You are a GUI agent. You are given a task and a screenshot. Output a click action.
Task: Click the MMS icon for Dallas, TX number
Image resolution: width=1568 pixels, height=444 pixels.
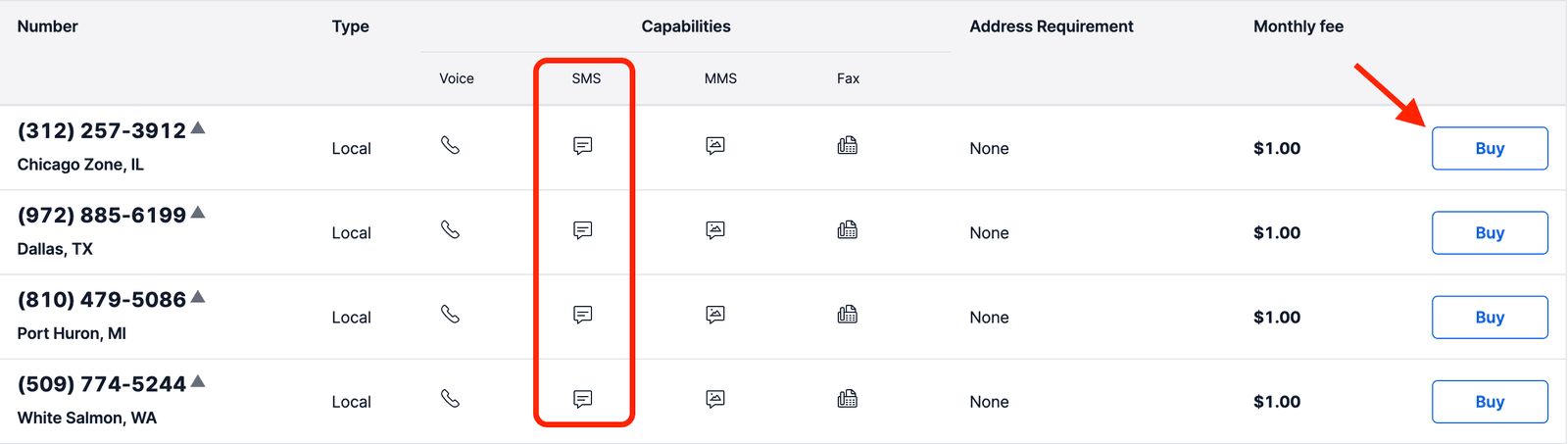point(715,230)
